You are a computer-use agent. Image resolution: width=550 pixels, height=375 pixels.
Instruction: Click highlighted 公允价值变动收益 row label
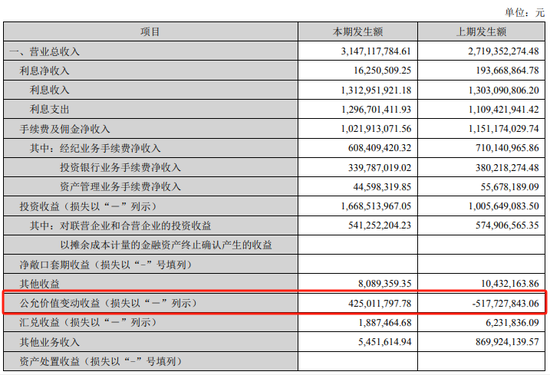click(108, 303)
